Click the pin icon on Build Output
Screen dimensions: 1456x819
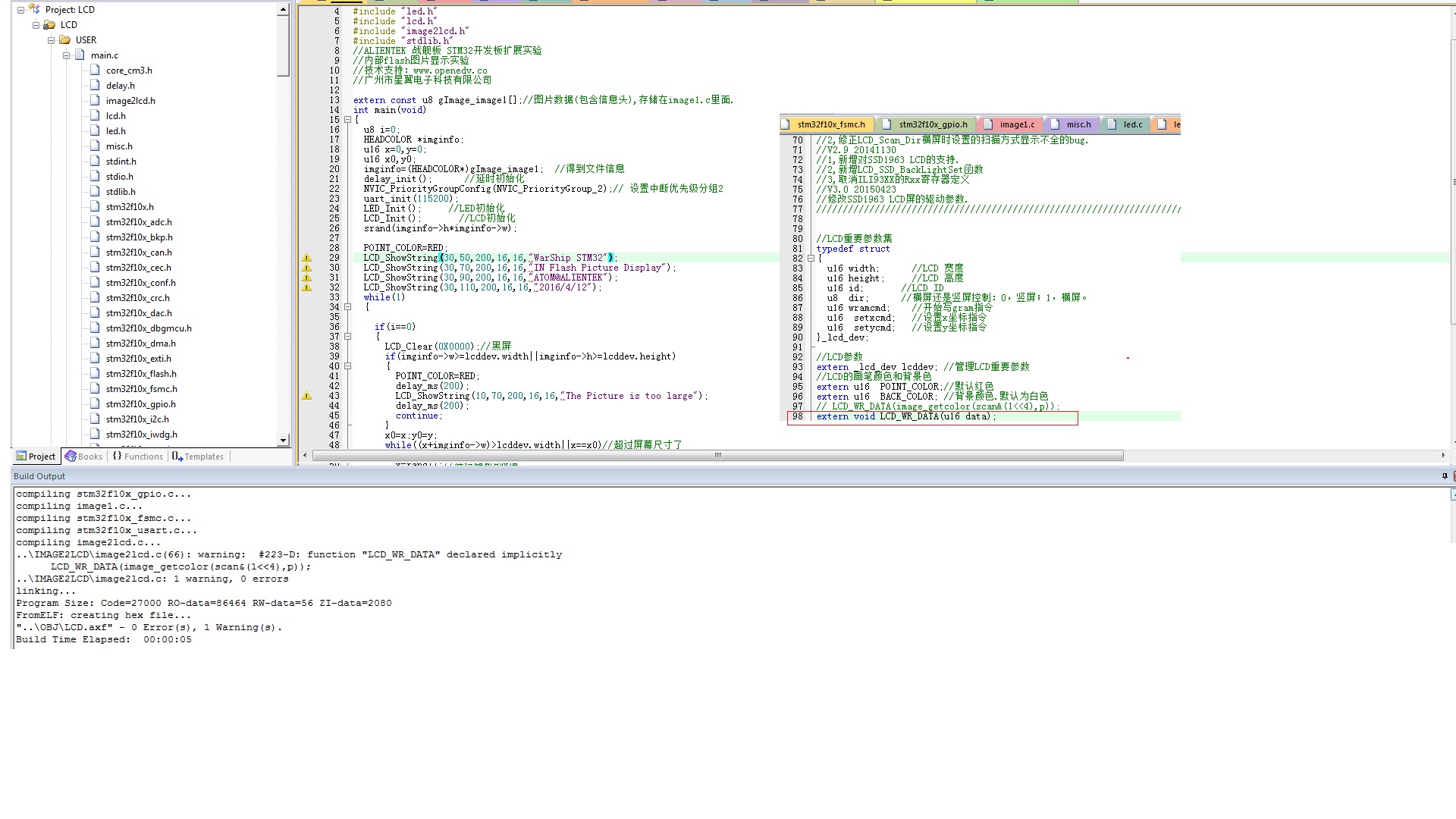1444,476
